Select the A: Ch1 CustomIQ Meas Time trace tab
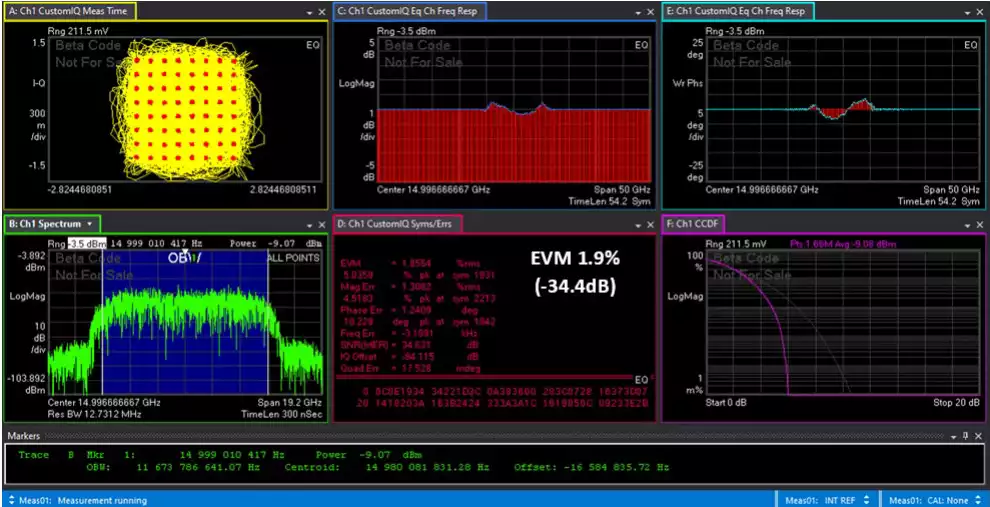The height and width of the screenshot is (507, 990). click(x=69, y=11)
